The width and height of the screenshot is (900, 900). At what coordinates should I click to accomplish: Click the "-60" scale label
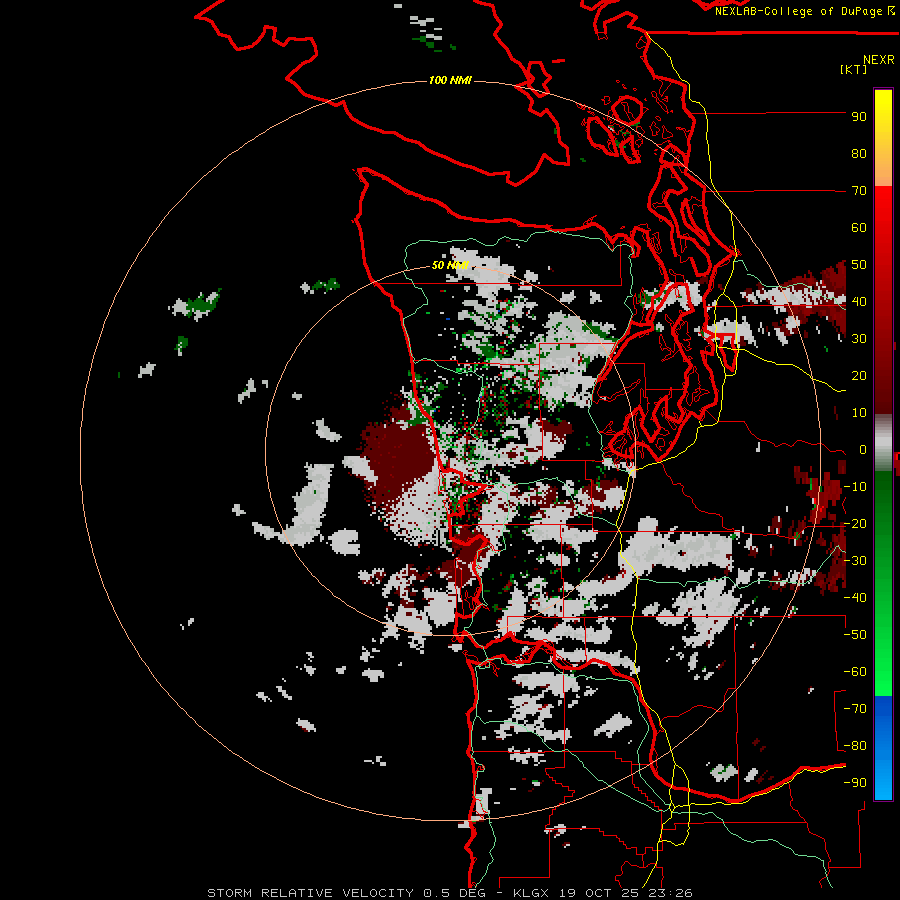[855, 672]
